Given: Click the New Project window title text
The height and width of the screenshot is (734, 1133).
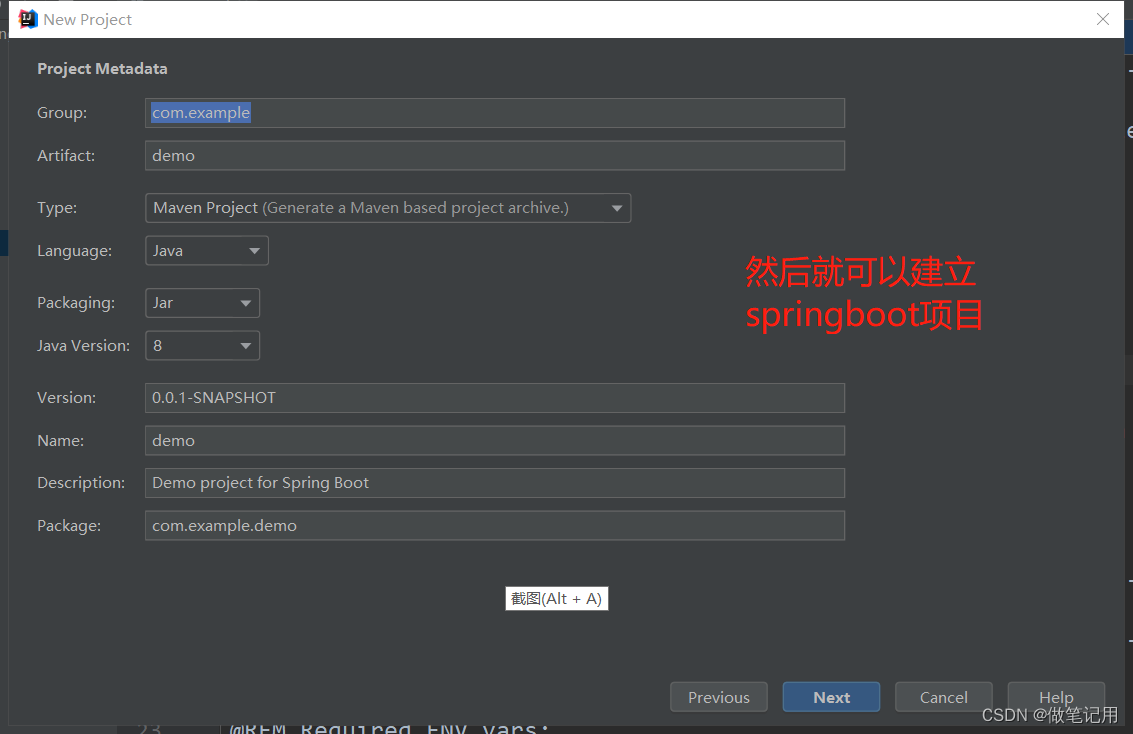Looking at the screenshot, I should point(87,20).
